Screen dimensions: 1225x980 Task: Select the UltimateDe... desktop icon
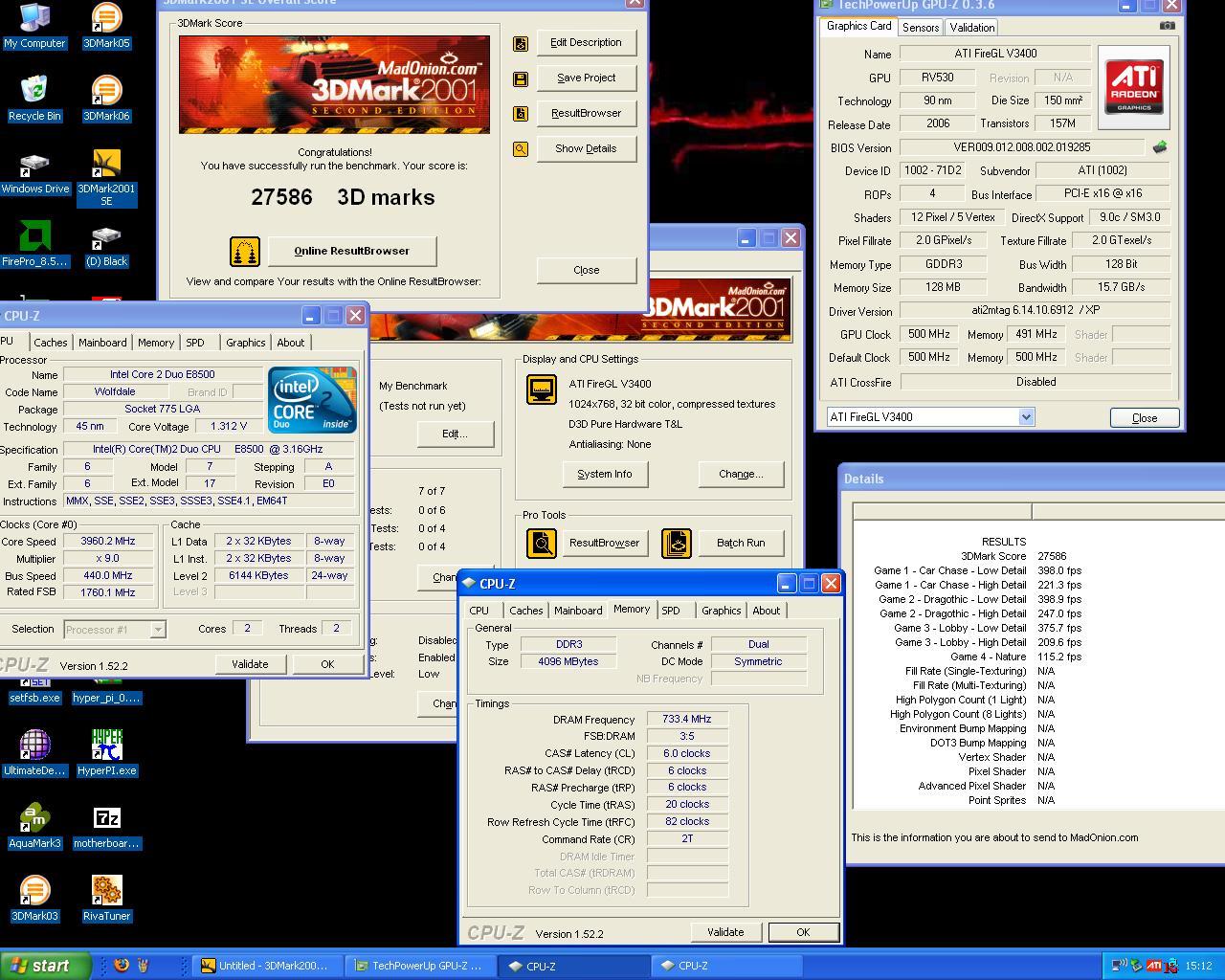[x=34, y=752]
